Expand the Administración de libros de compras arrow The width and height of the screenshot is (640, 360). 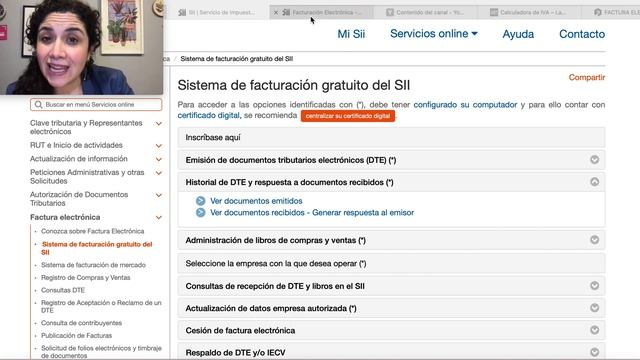[594, 240]
